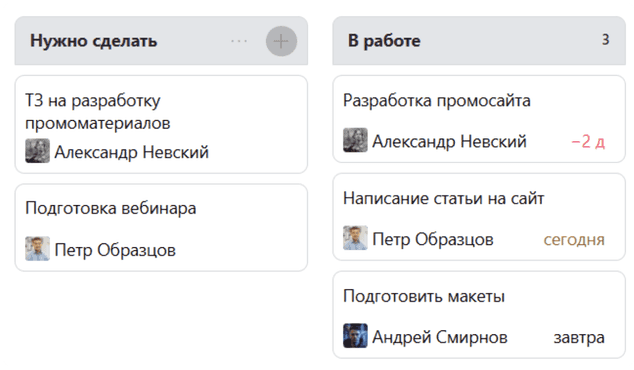Click the overdue −2 д deadline label

[x=588, y=142]
